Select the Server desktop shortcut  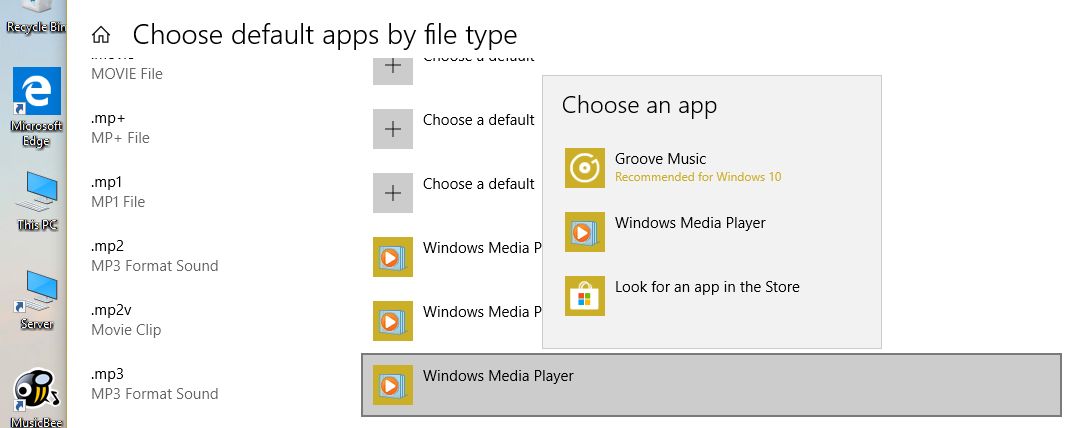click(37, 300)
